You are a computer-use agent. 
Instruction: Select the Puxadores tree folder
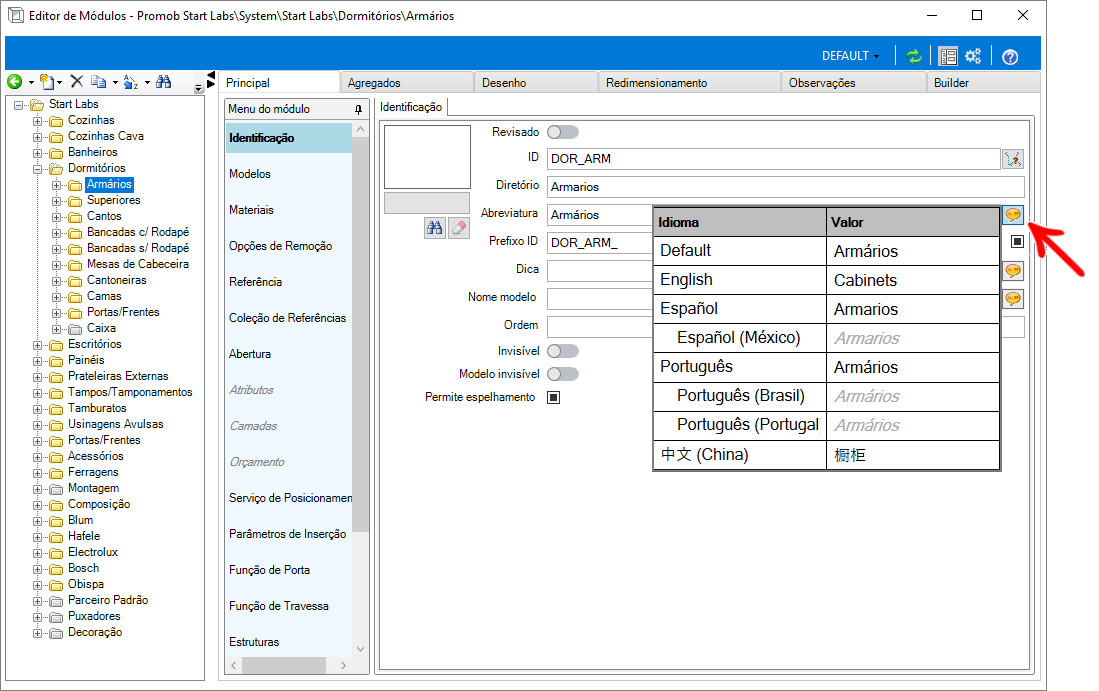tap(94, 616)
